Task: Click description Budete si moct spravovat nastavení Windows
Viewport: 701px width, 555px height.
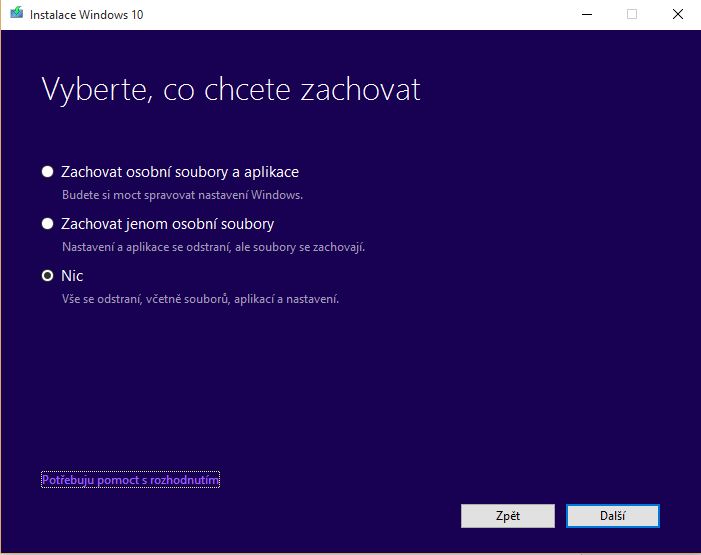Action: [182, 195]
